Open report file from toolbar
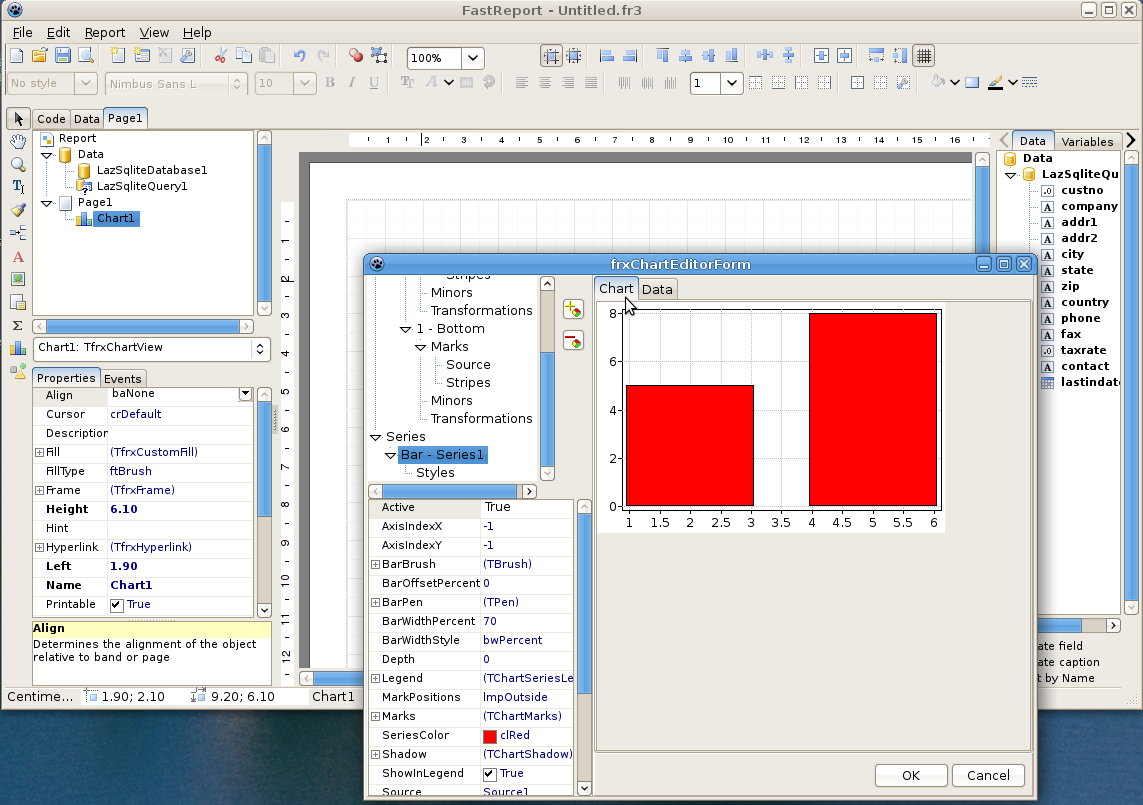 [39, 56]
